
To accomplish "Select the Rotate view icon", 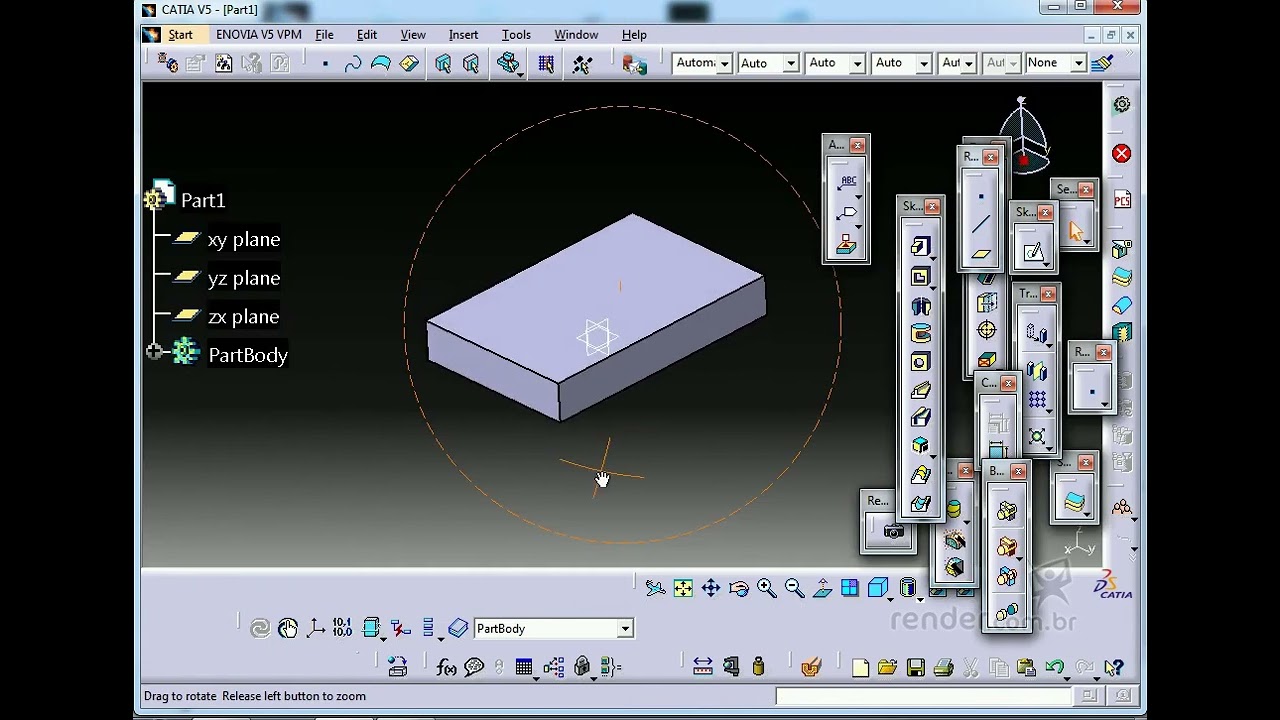I will (x=739, y=589).
